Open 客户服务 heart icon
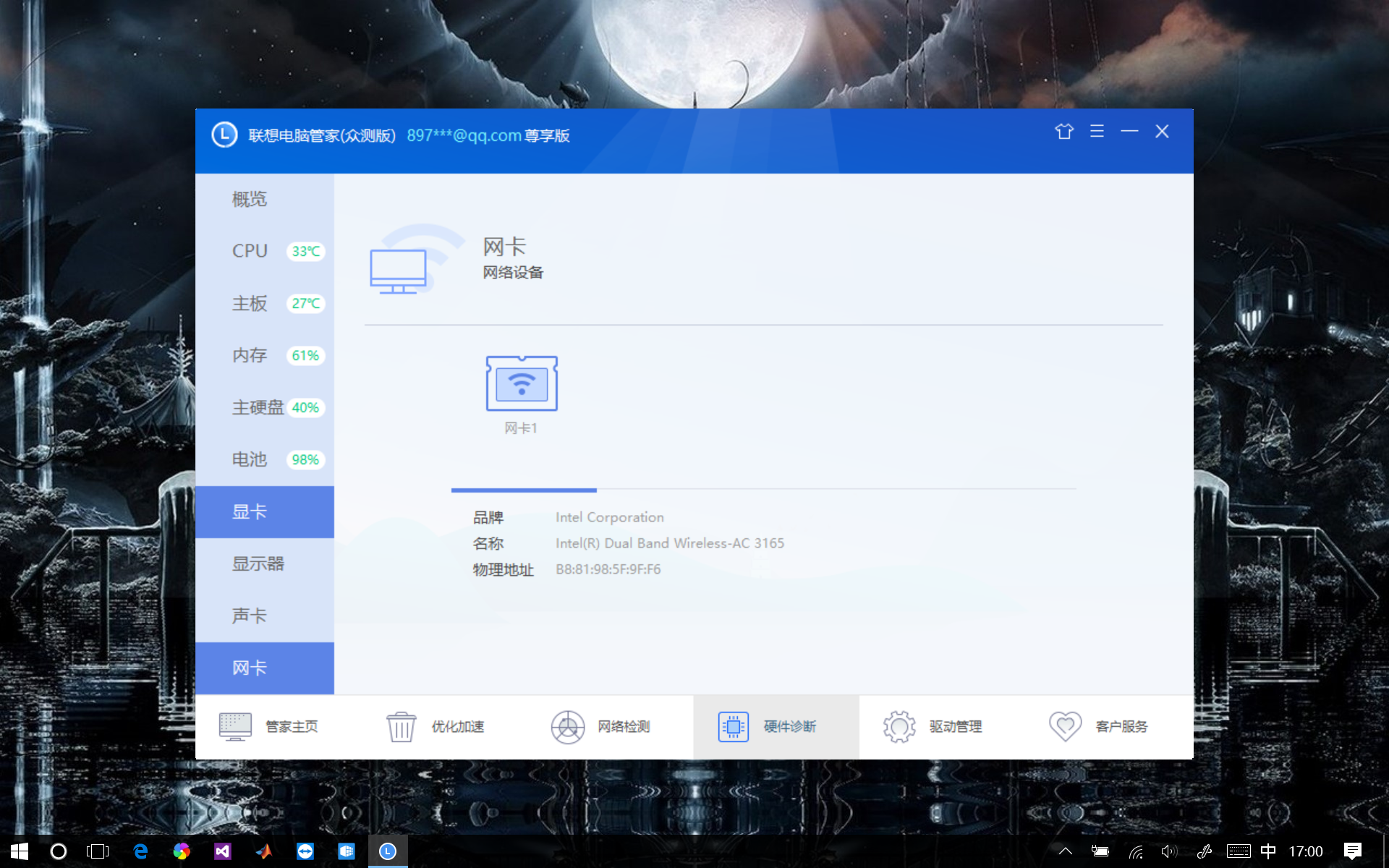Image resolution: width=1389 pixels, height=868 pixels. click(1065, 727)
